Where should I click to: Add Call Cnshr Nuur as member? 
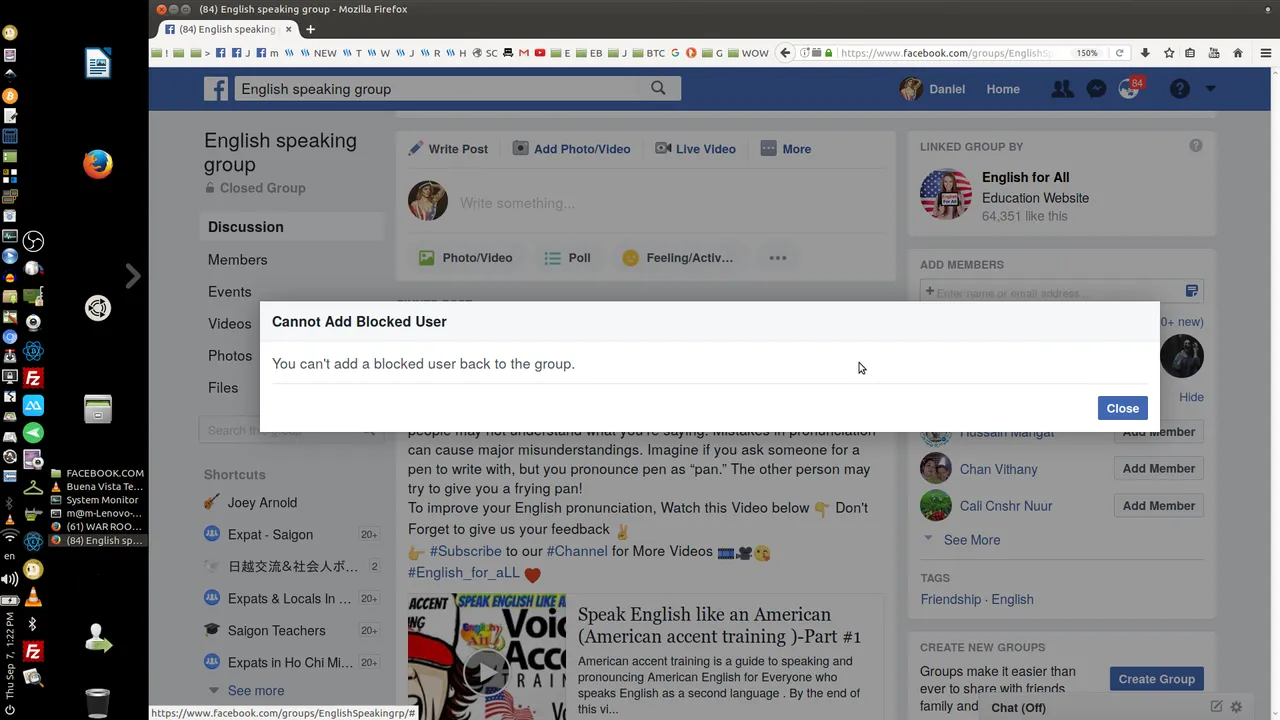(x=1158, y=506)
